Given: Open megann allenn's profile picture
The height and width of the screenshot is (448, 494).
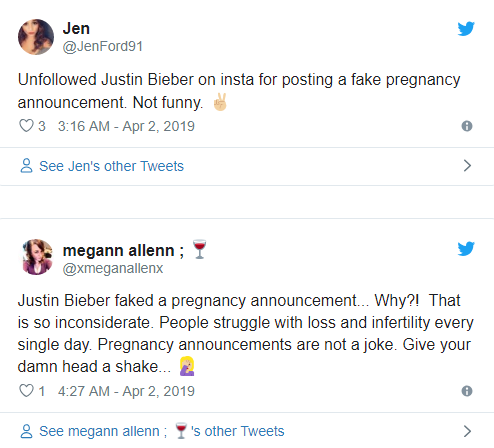Looking at the screenshot, I should (37, 257).
